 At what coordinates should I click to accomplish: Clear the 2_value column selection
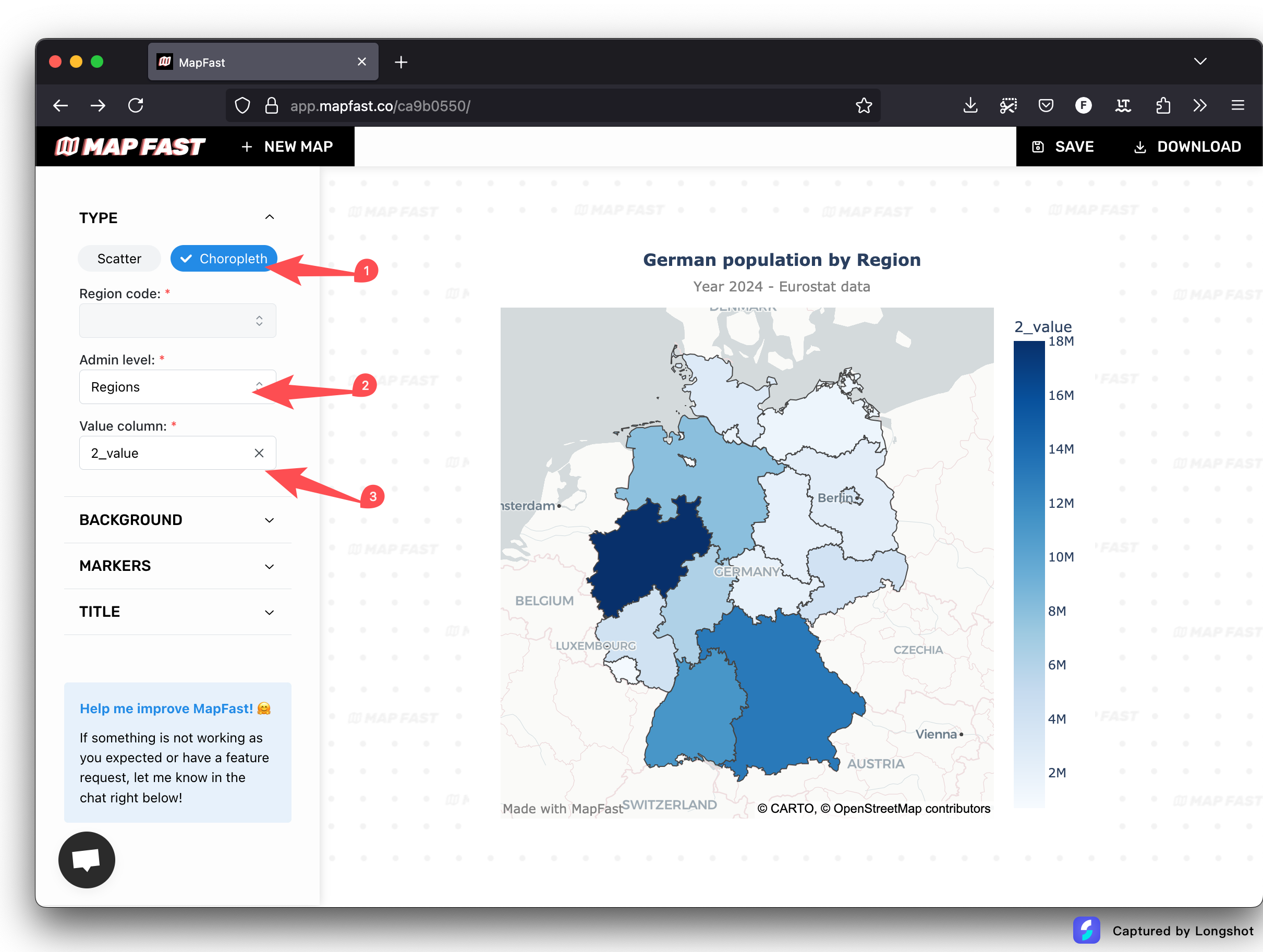tap(259, 453)
